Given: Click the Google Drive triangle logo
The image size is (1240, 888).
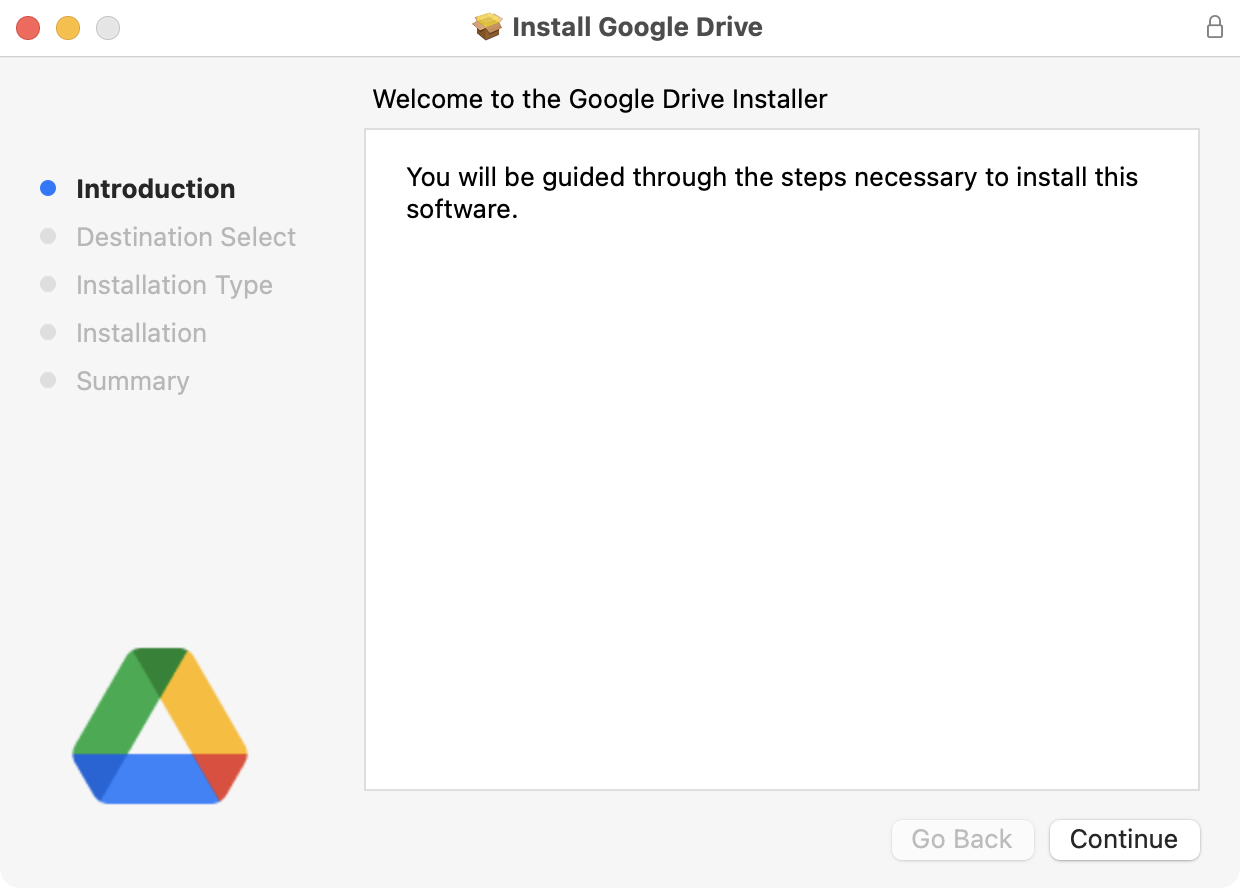Looking at the screenshot, I should click(160, 725).
